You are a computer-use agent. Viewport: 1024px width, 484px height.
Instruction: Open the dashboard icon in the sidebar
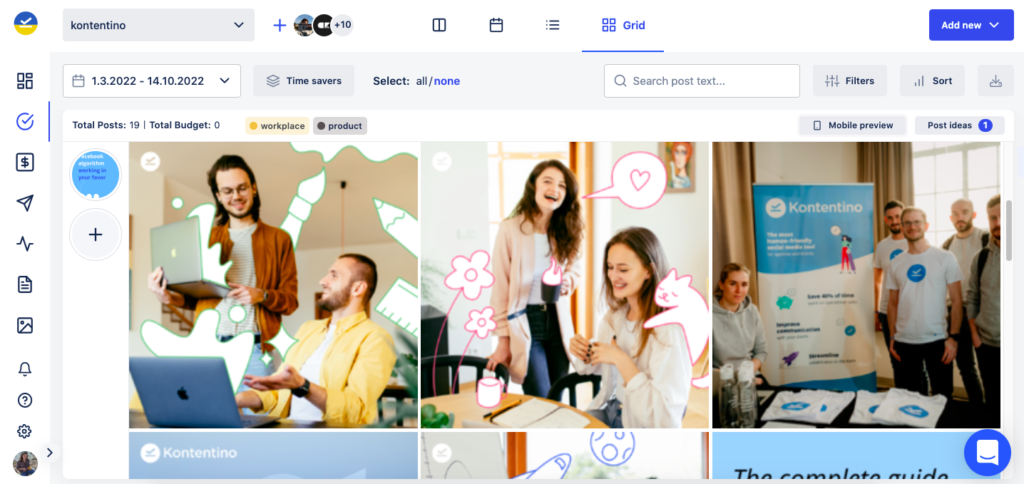pos(25,81)
